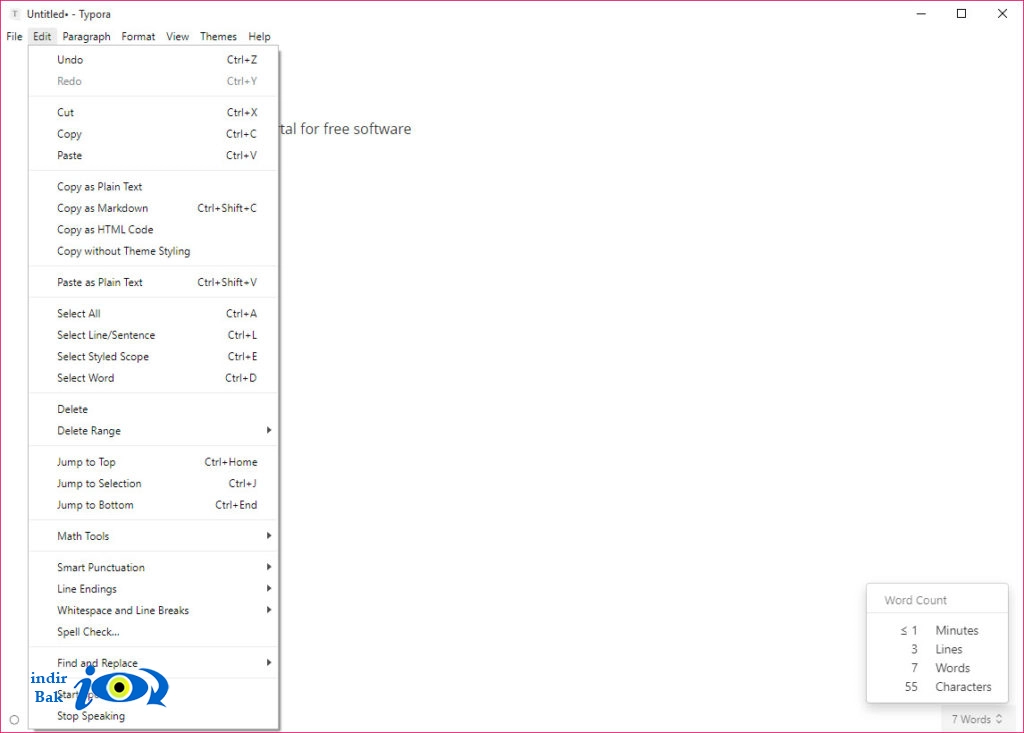The image size is (1024, 733).
Task: Choose Stop Speaking
Action: [x=154, y=716]
